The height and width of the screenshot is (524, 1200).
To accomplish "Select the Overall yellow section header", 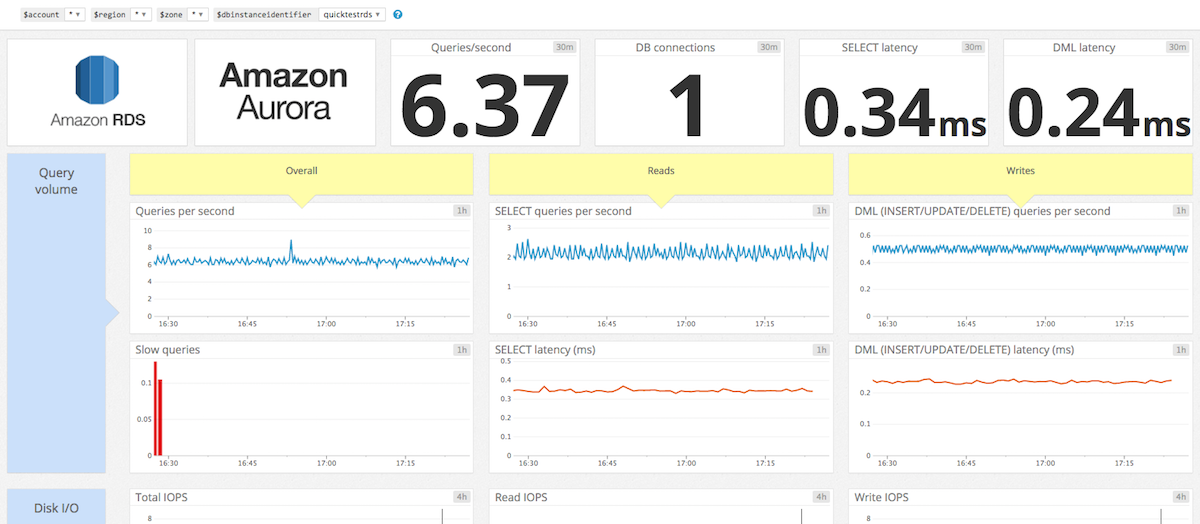I will tap(301, 172).
